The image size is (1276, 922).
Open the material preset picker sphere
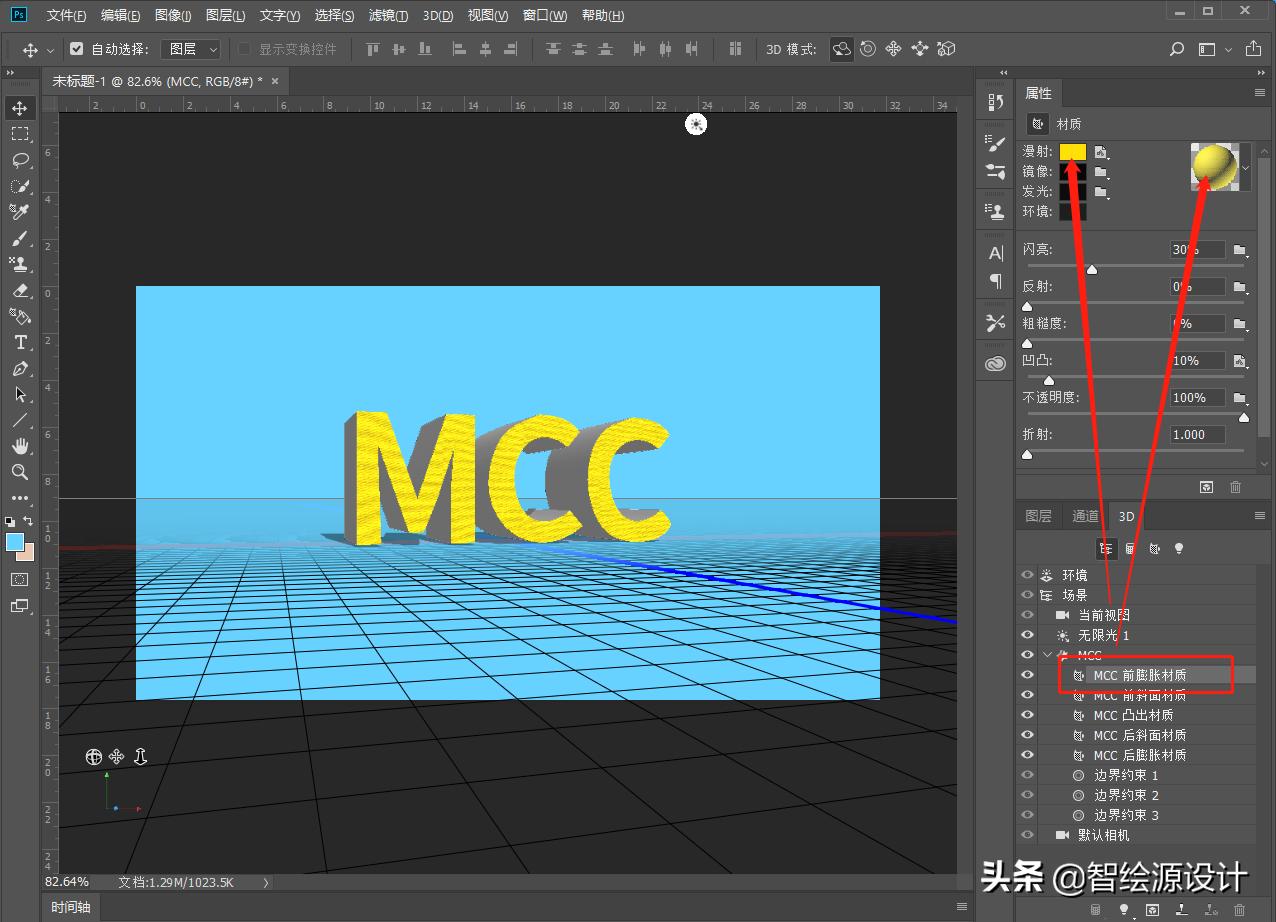(x=1214, y=166)
